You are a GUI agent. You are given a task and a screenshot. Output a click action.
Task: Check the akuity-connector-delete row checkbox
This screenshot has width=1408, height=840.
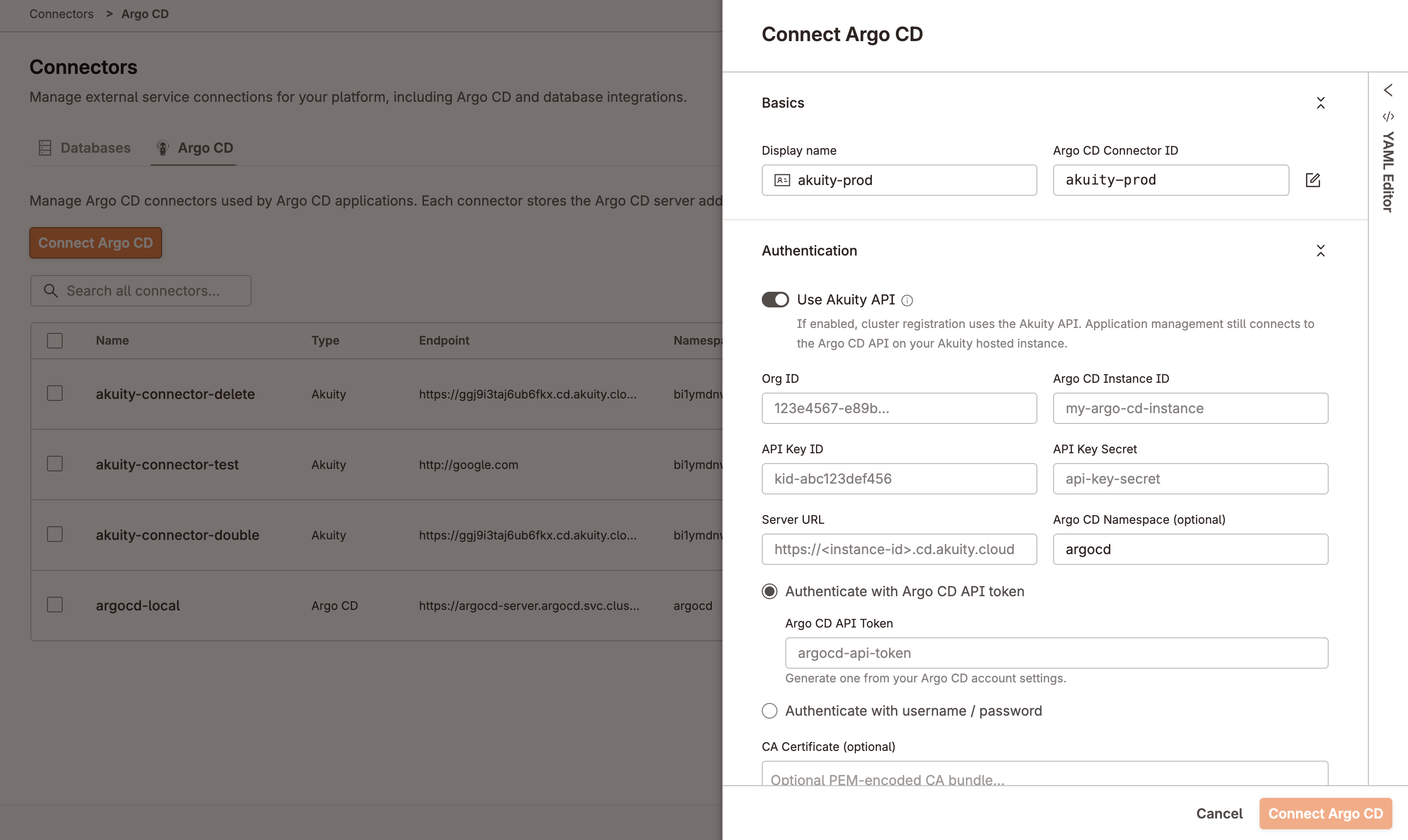pyautogui.click(x=55, y=394)
